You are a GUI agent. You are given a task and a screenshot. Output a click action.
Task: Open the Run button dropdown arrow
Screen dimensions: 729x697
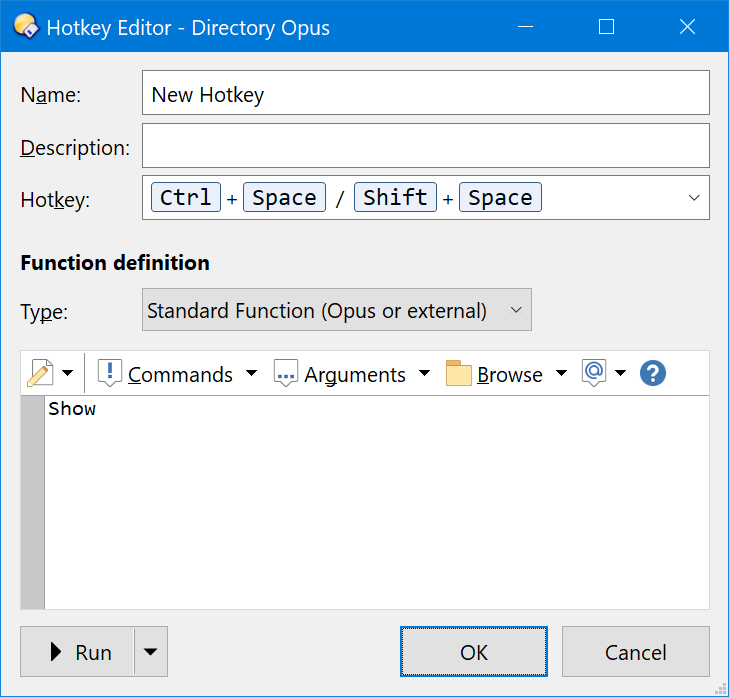(150, 651)
